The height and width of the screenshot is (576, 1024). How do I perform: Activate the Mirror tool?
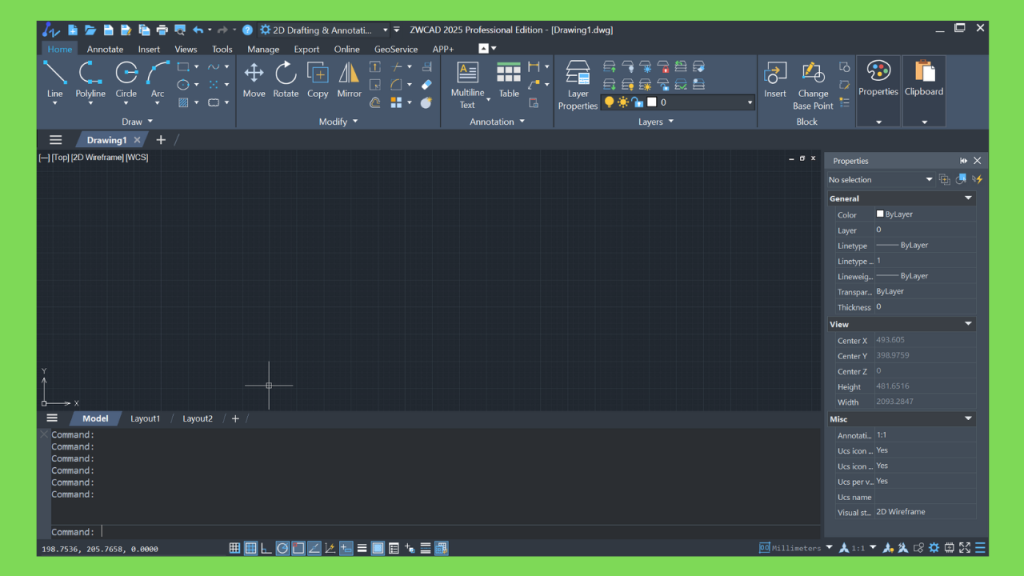click(x=349, y=80)
